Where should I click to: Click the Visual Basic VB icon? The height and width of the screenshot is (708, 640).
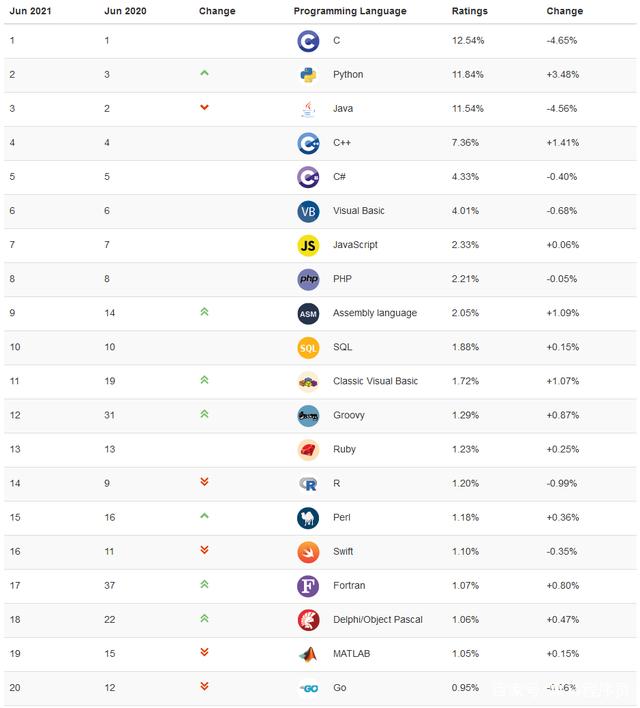(308, 211)
